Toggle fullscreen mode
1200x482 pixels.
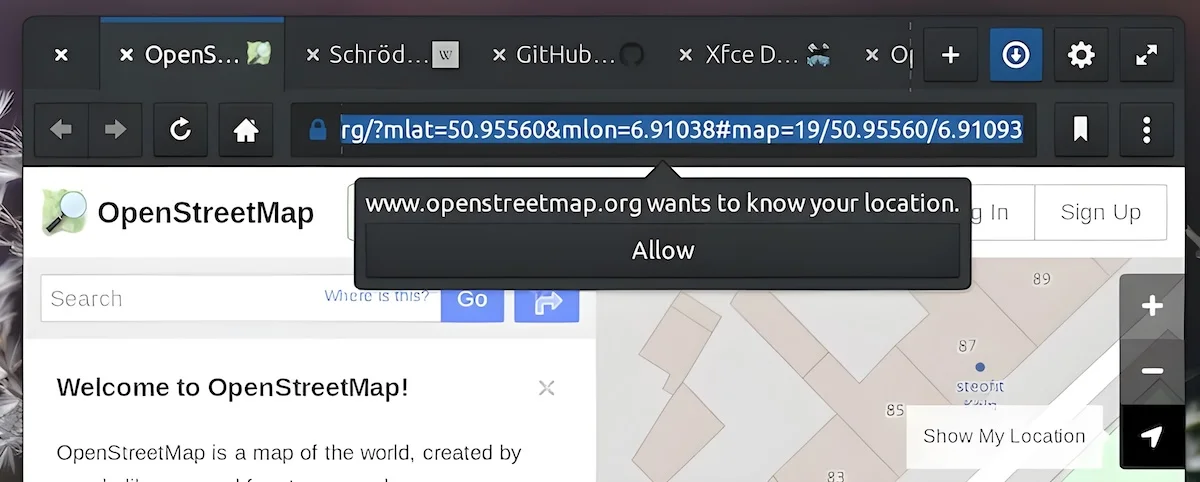1147,55
